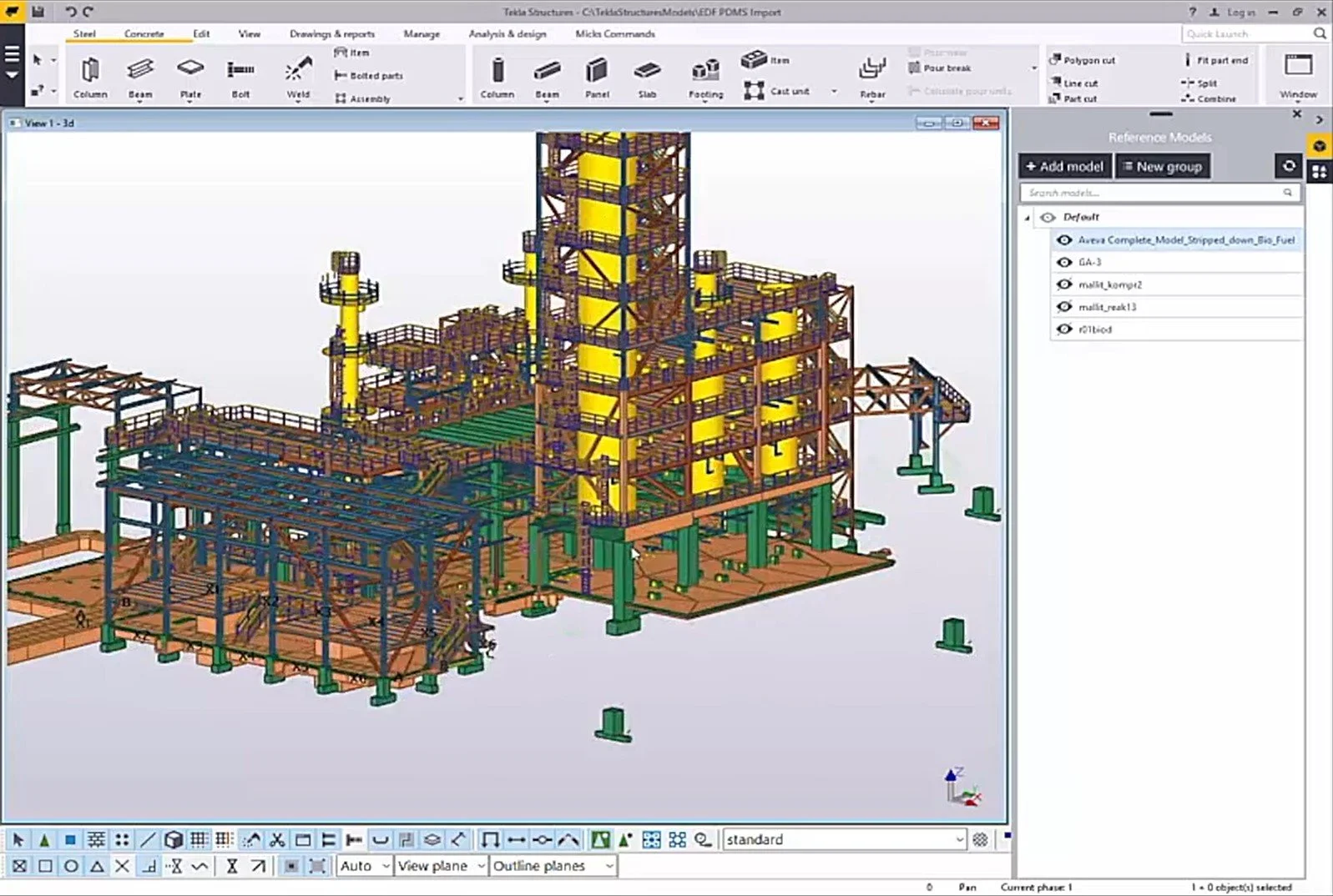Pick the Bolt tool
This screenshot has width=1333, height=896.
click(x=240, y=78)
